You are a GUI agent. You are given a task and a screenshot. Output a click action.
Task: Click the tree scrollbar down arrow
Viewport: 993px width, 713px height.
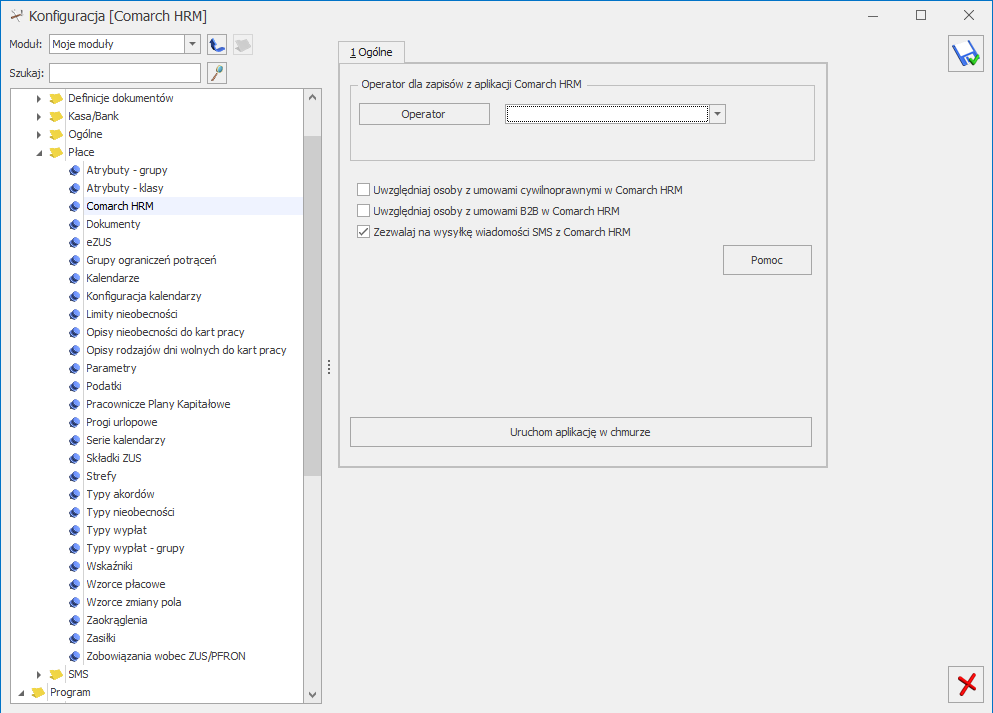[312, 695]
